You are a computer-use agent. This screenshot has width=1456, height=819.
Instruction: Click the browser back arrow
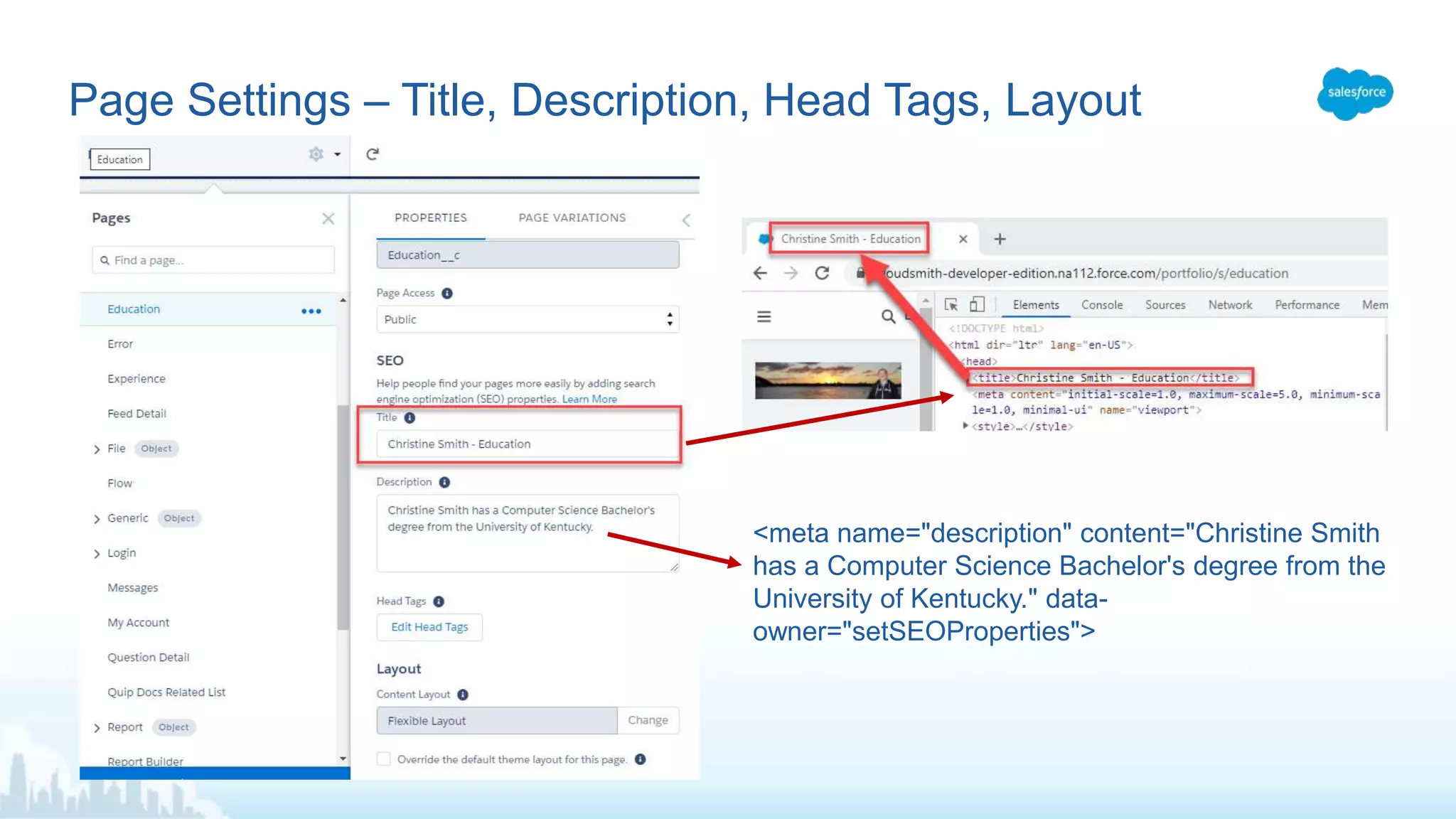[x=760, y=274]
